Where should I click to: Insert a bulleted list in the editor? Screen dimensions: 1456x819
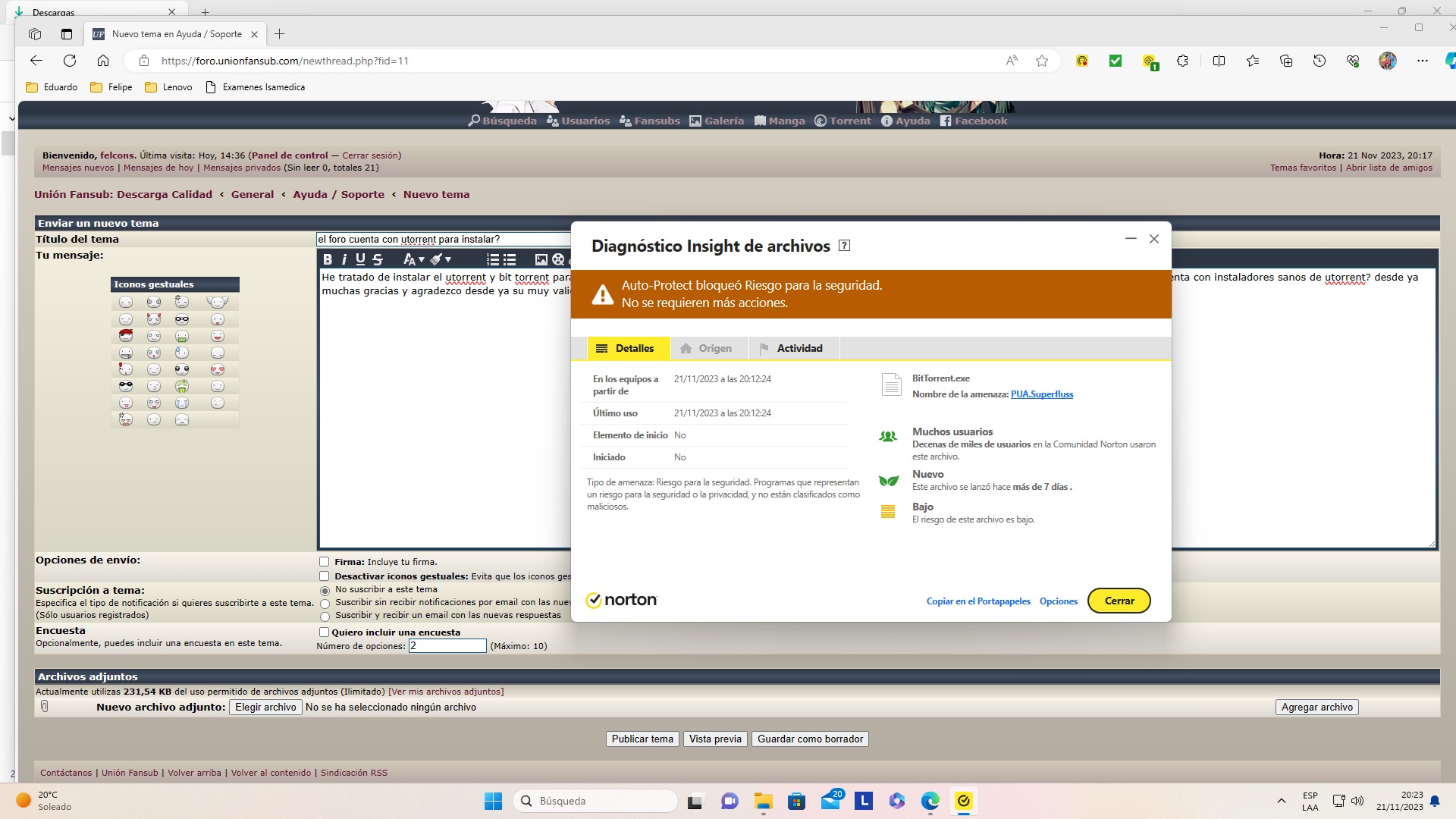[510, 259]
